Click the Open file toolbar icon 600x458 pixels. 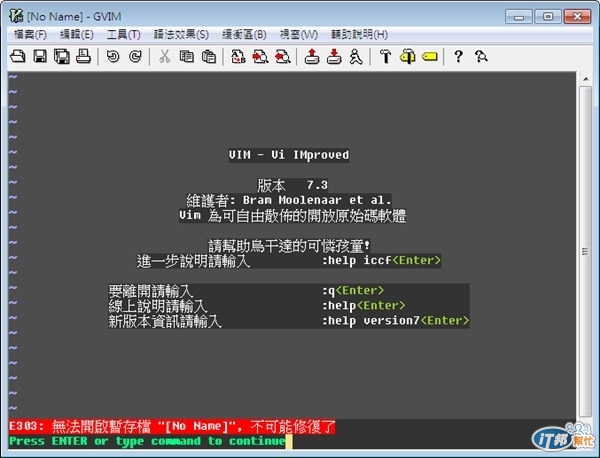click(18, 57)
